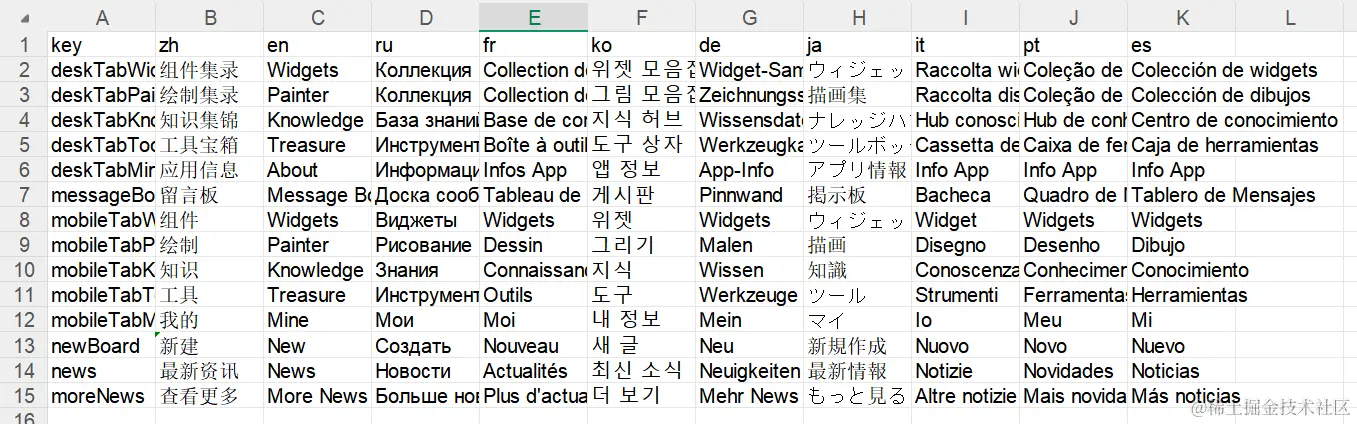Click the select-all corner triangle
Image resolution: width=1357 pixels, height=424 pixels.
(24, 18)
